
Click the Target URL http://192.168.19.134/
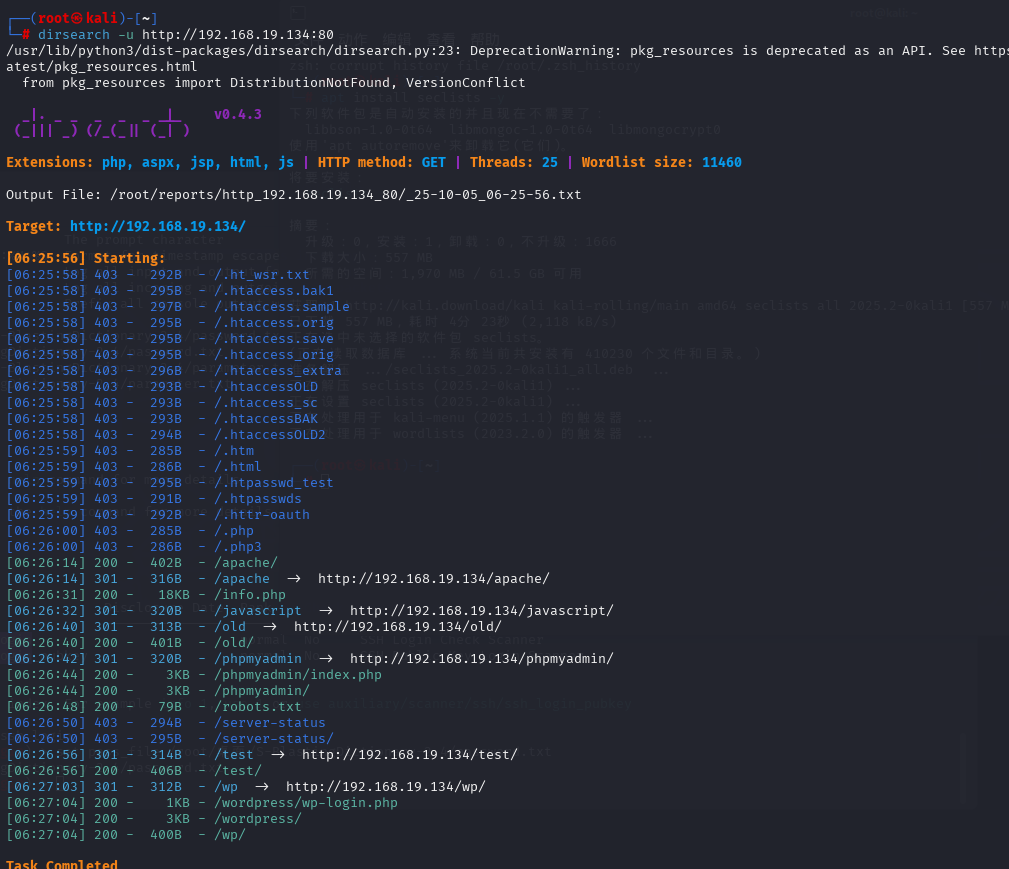coord(158,226)
